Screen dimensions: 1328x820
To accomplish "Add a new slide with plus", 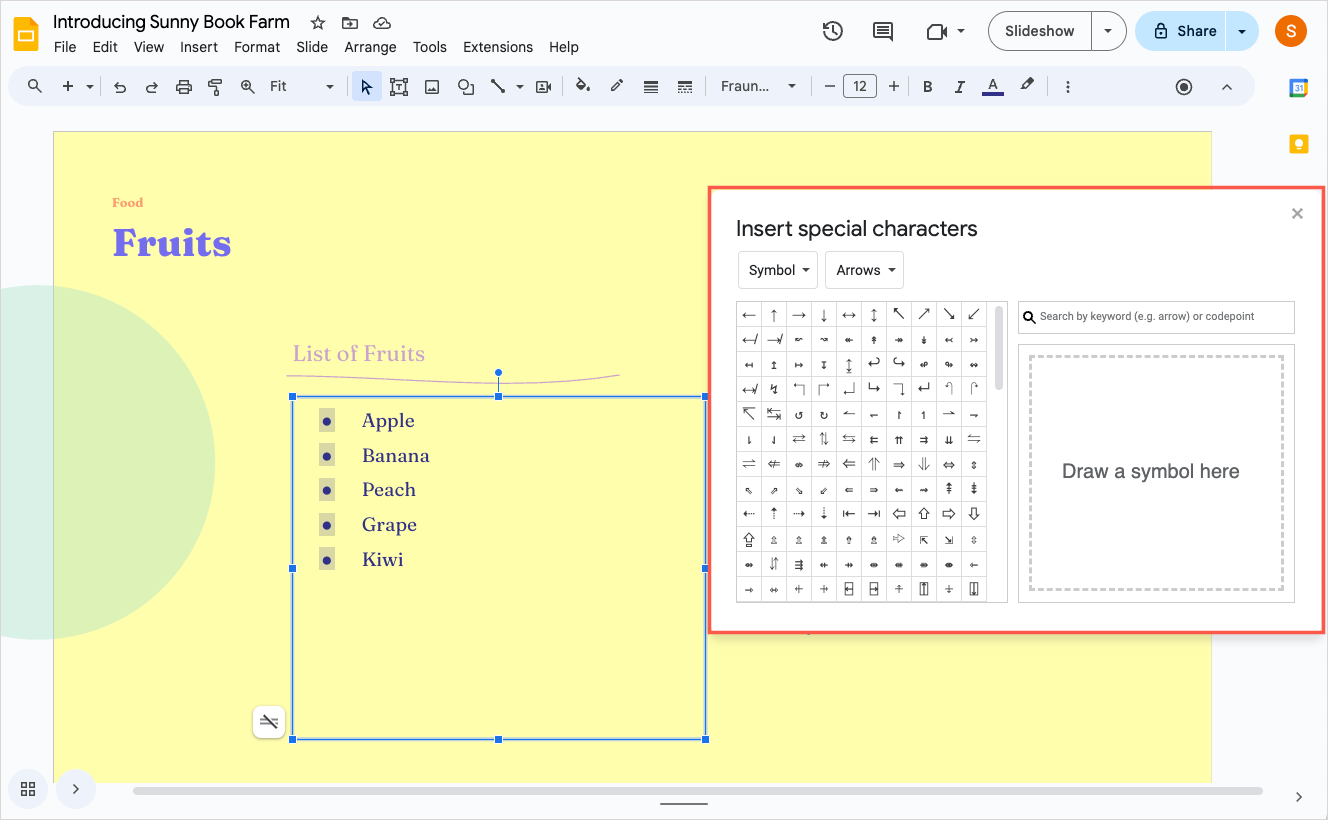I will pos(68,87).
